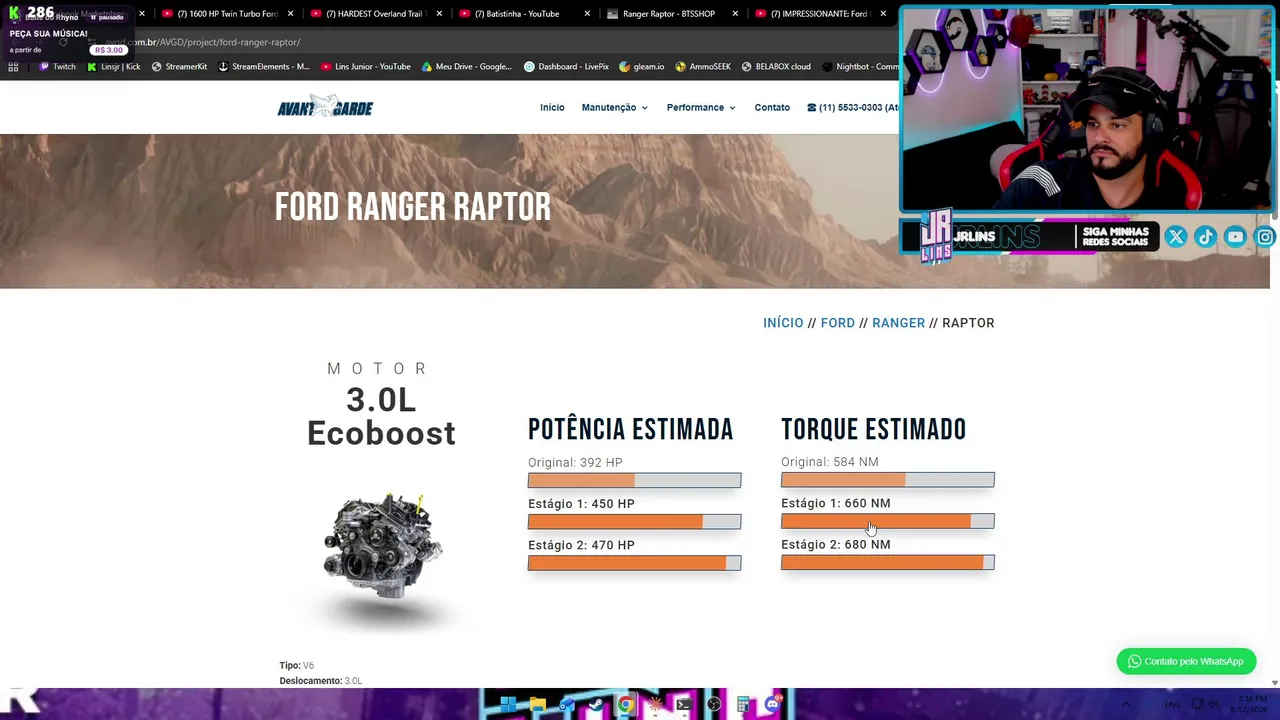
Task: Open the Contato navigation menu item
Action: (772, 107)
